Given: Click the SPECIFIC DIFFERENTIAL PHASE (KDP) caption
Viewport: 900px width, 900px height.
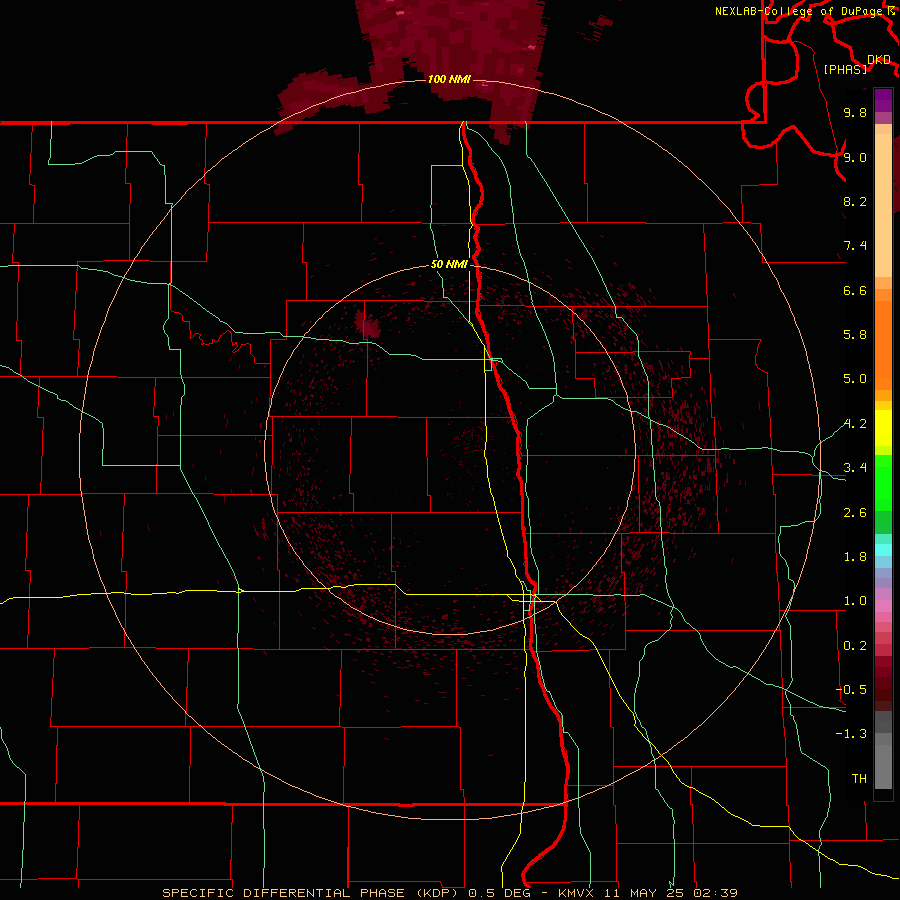Looking at the screenshot, I should 311,893.
